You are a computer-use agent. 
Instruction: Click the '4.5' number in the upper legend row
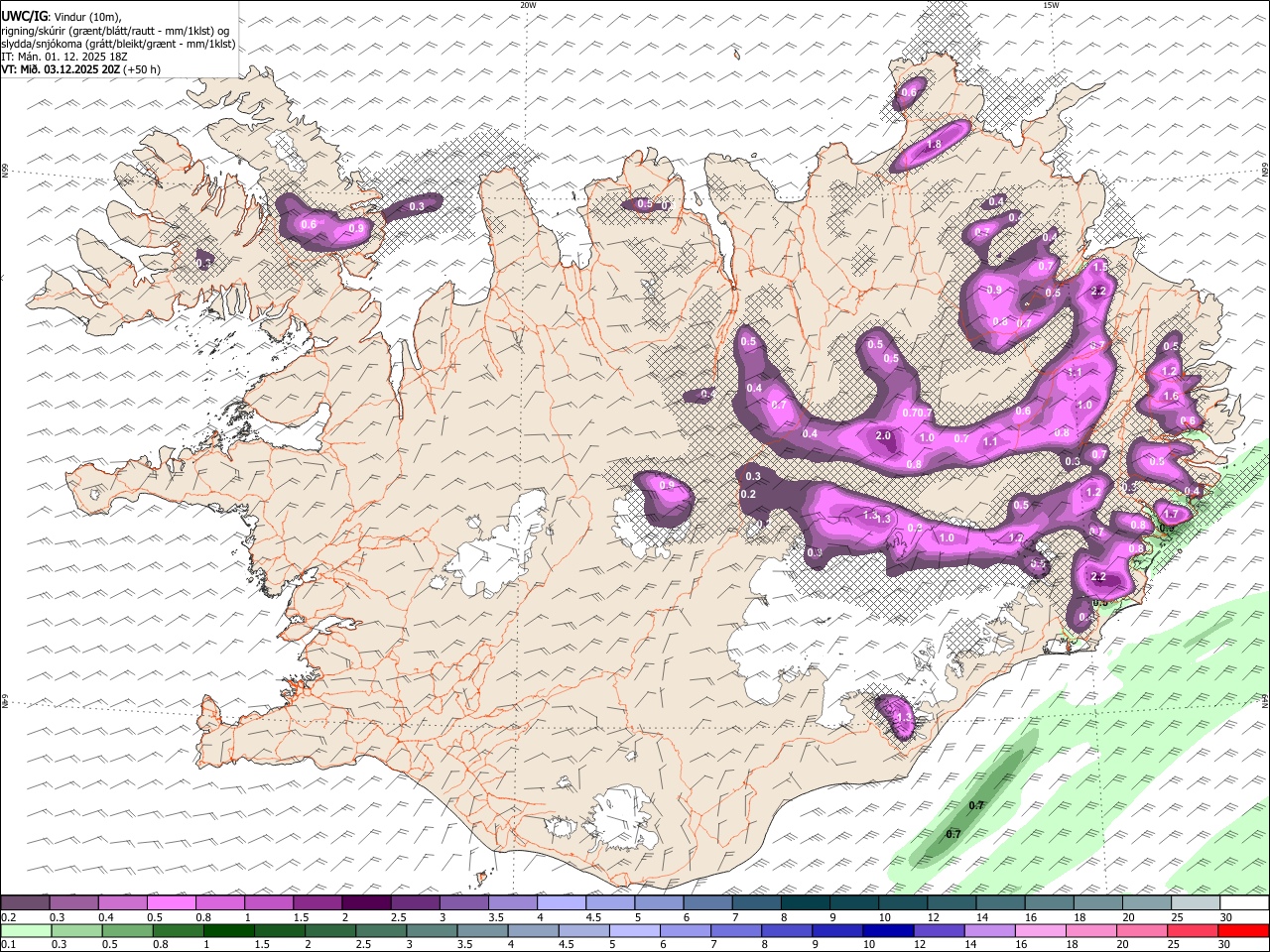[593, 917]
